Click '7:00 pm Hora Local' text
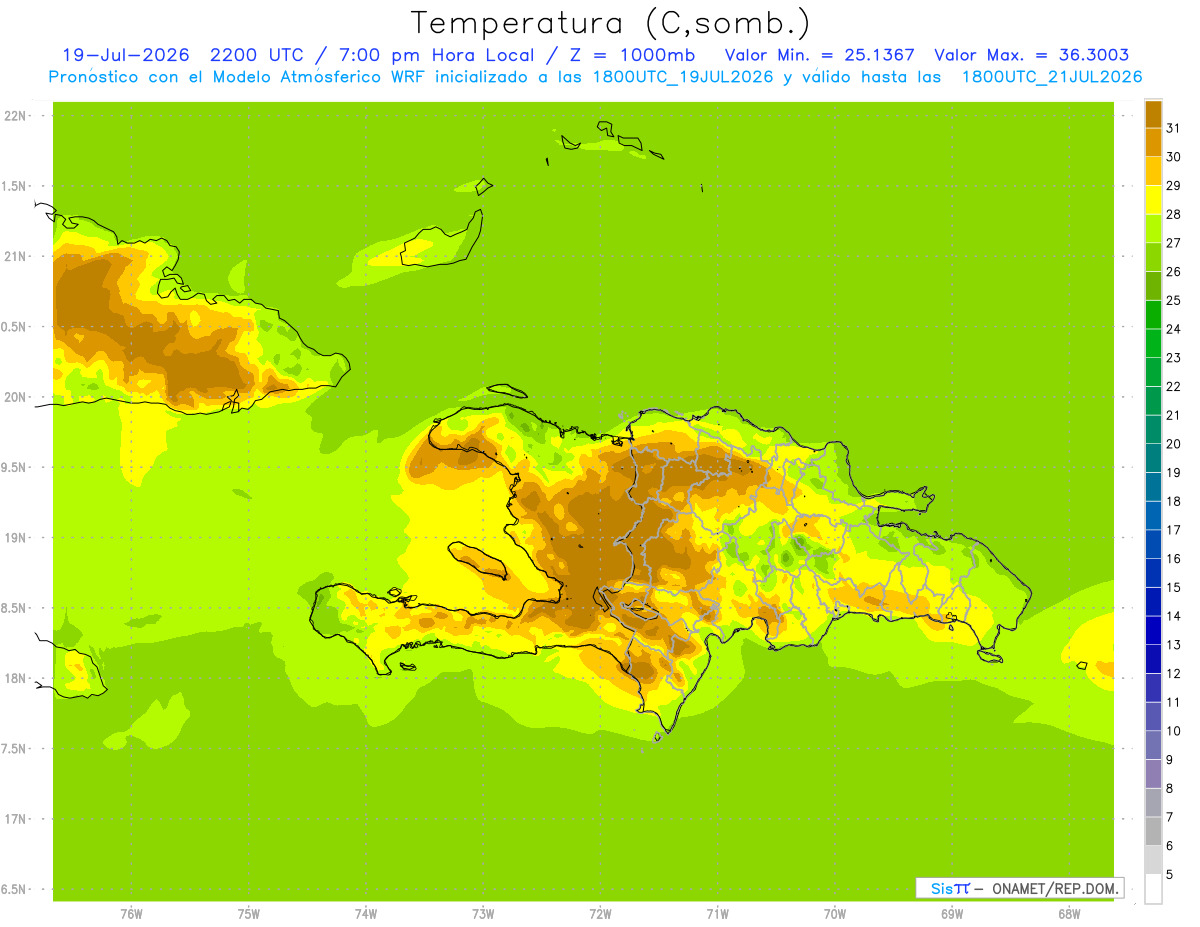Viewport: 1200px width, 927px height. pos(436,55)
